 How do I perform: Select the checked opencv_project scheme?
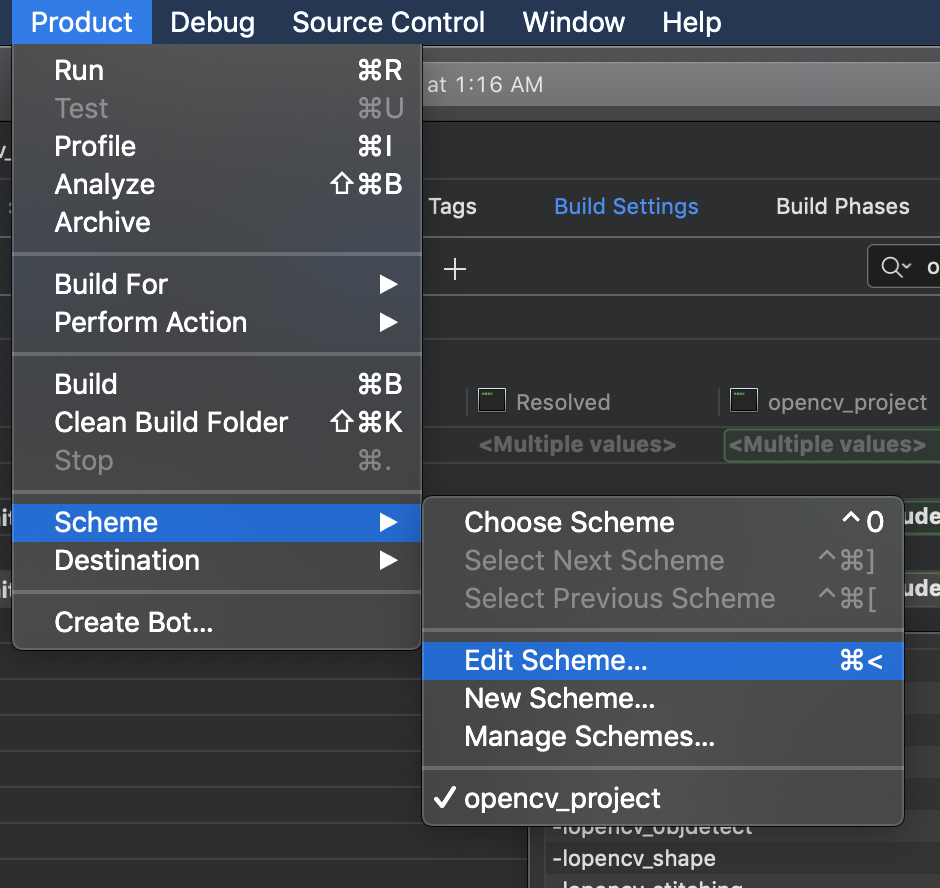pyautogui.click(x=562, y=798)
